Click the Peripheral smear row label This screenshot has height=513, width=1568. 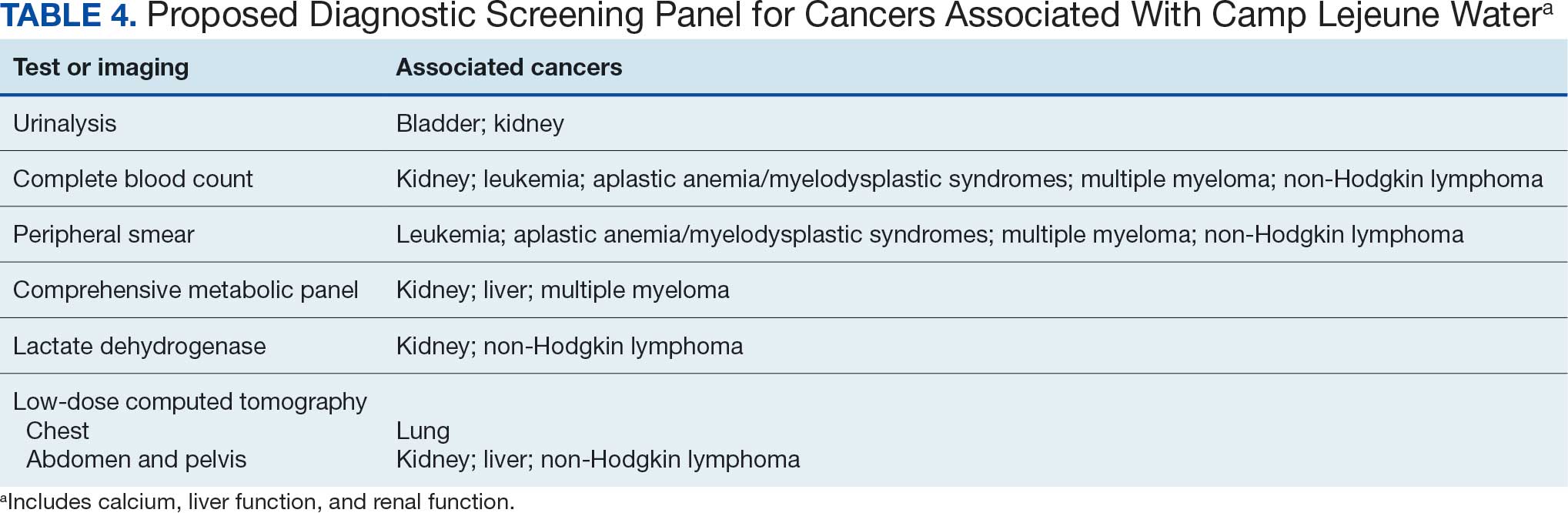coord(104,234)
